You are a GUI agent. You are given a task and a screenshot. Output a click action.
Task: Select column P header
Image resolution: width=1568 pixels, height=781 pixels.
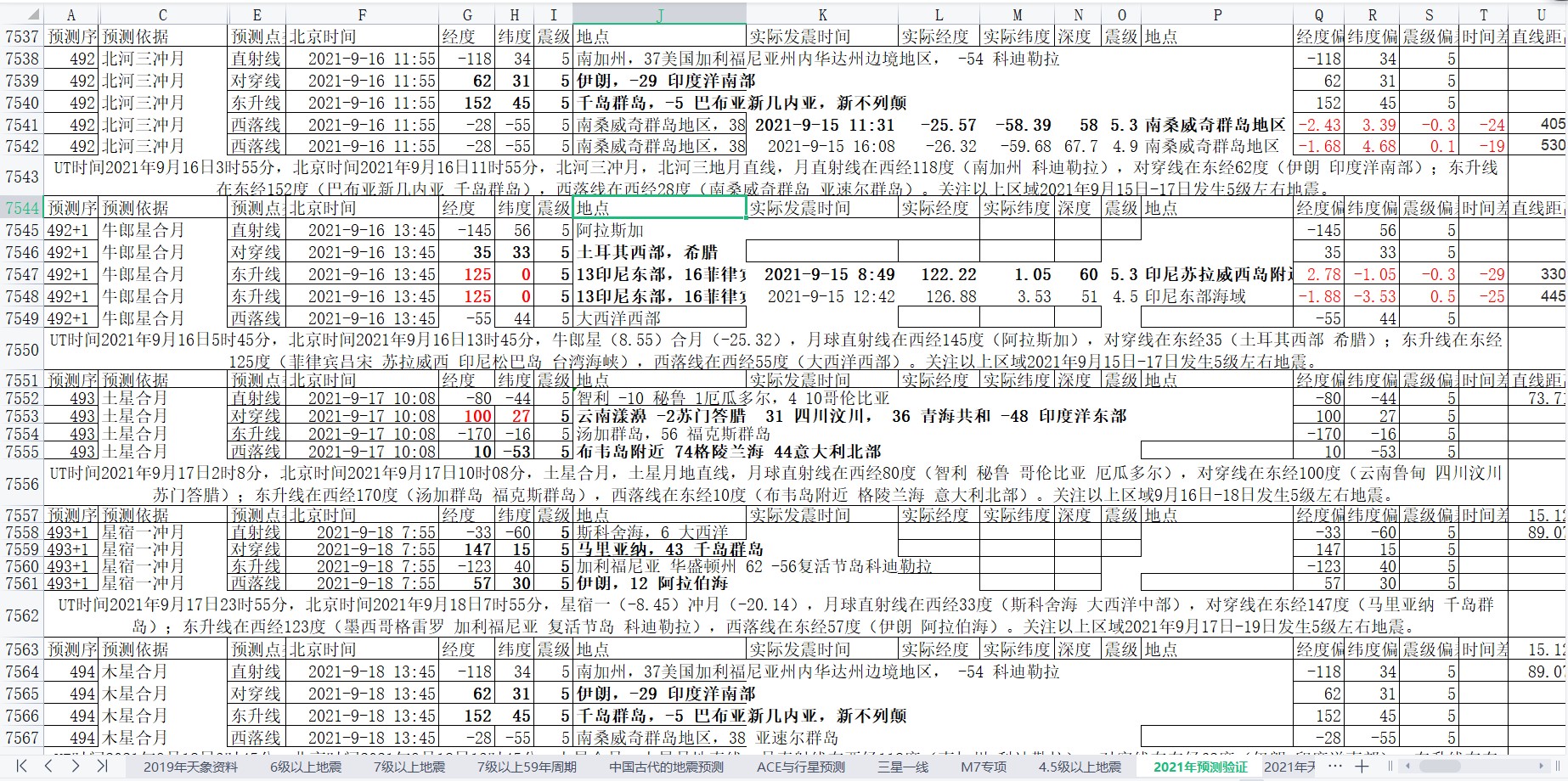pos(1217,14)
